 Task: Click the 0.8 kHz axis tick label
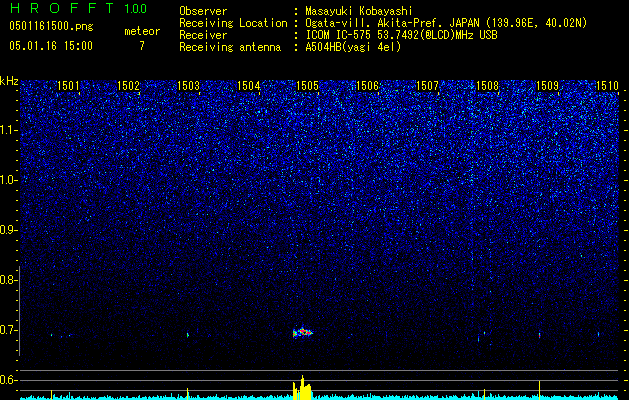point(7,280)
